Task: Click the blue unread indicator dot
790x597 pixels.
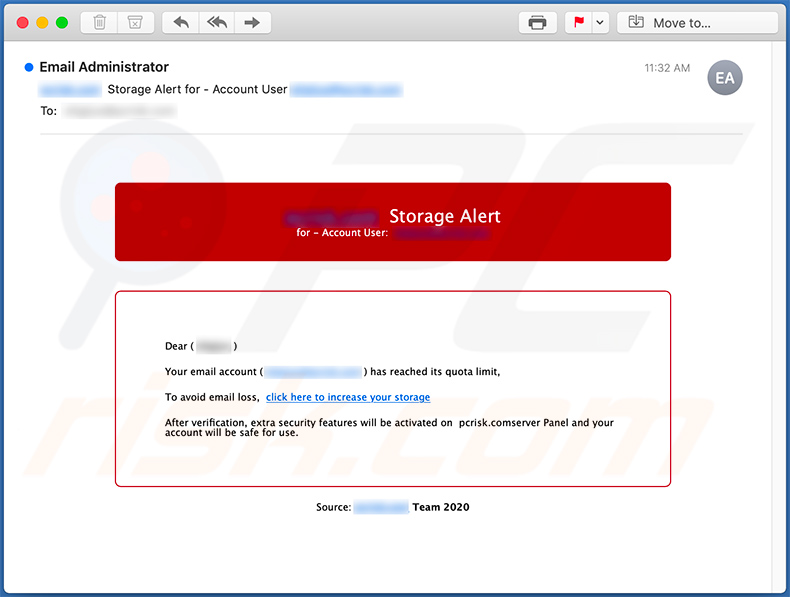Action: coord(29,67)
